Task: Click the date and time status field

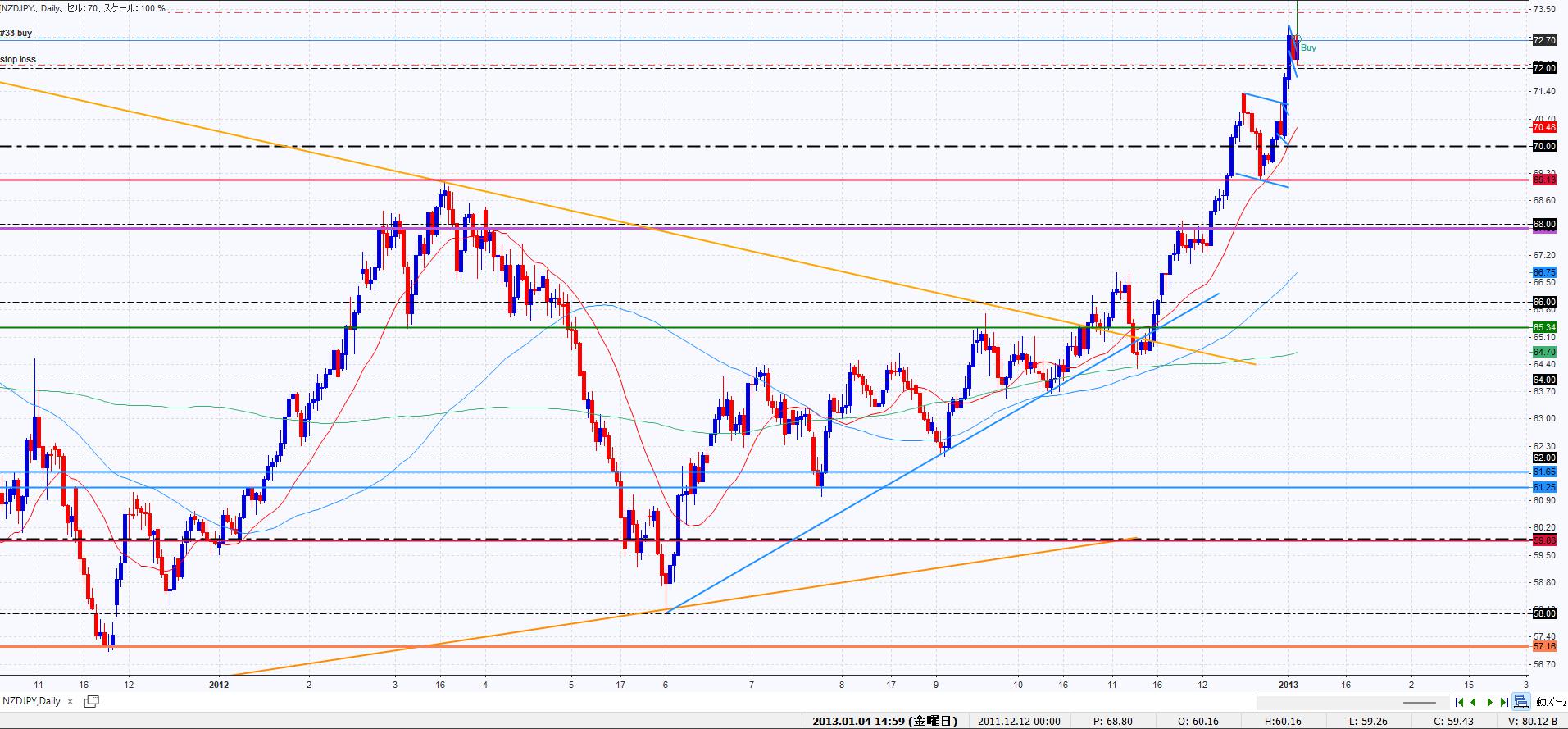Action: [x=884, y=722]
